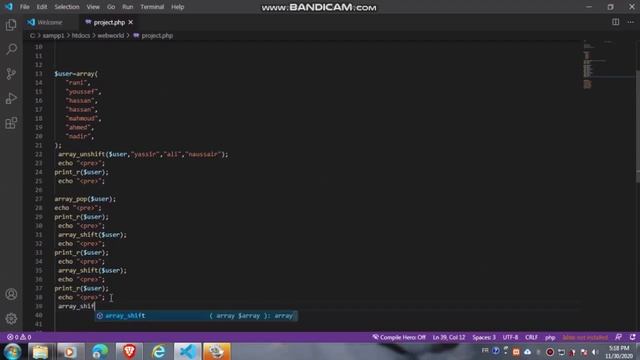This screenshot has width=640, height=360.
Task: Open the Help menu
Action: 177,7
